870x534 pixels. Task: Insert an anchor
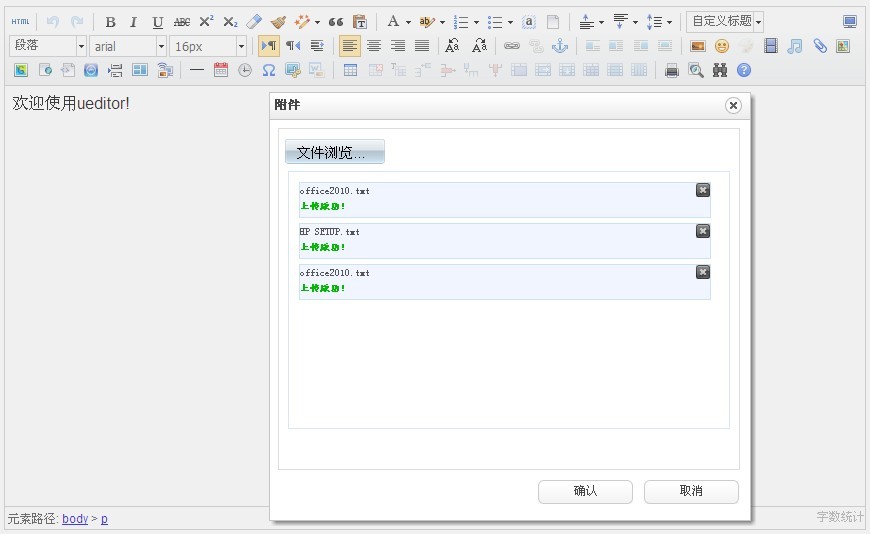click(x=560, y=46)
